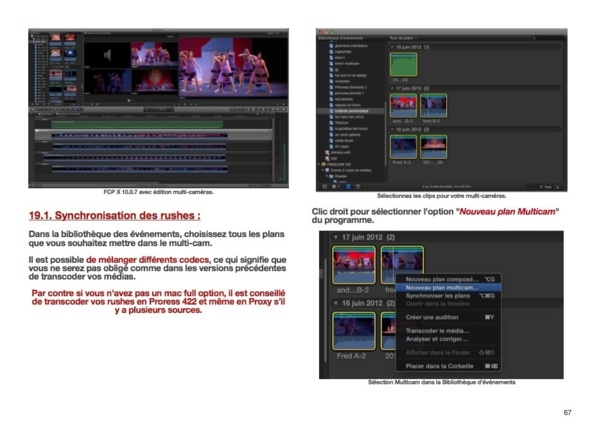The width and height of the screenshot is (599, 435).
Task: Collapse third date group in upper event library
Action: pos(392,129)
